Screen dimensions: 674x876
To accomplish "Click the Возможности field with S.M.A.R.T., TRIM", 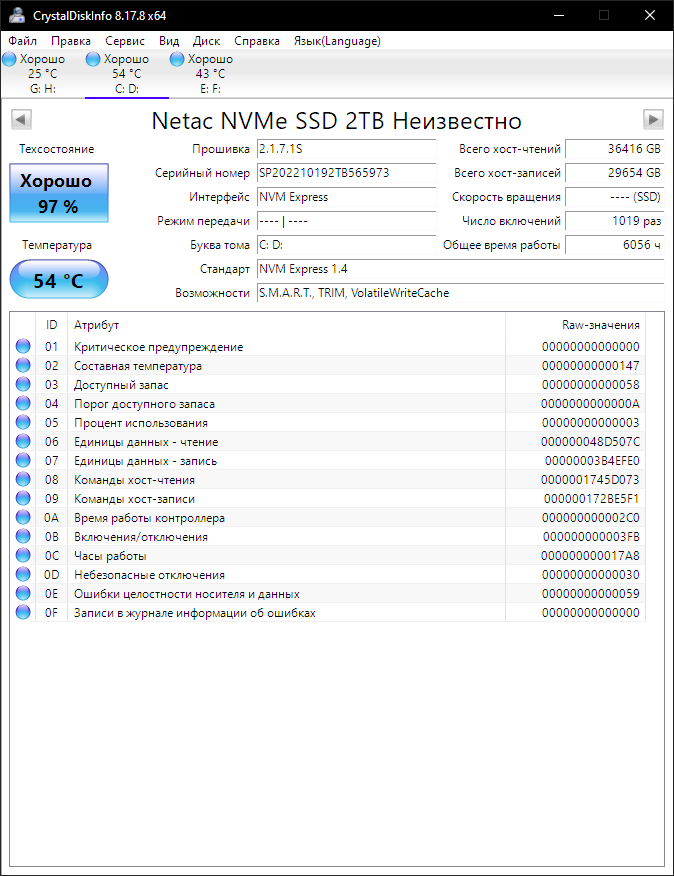I will click(461, 293).
